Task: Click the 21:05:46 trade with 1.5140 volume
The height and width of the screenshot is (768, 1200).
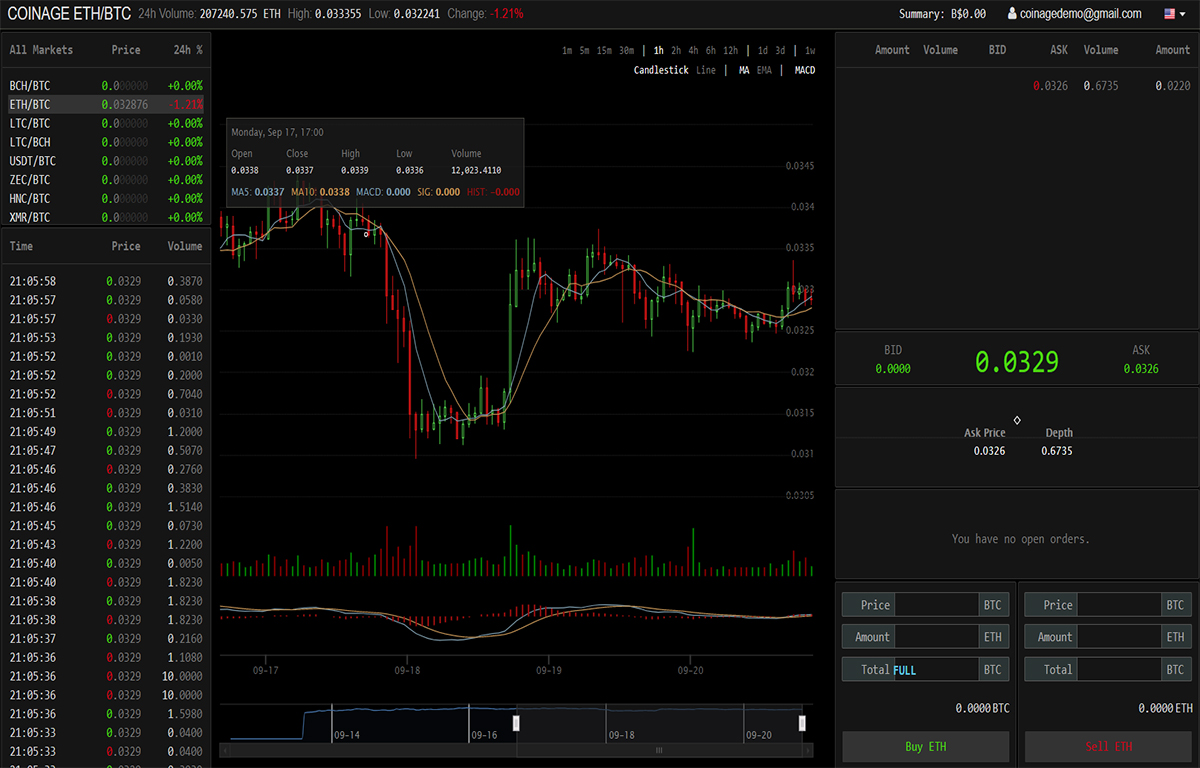Action: coord(106,507)
